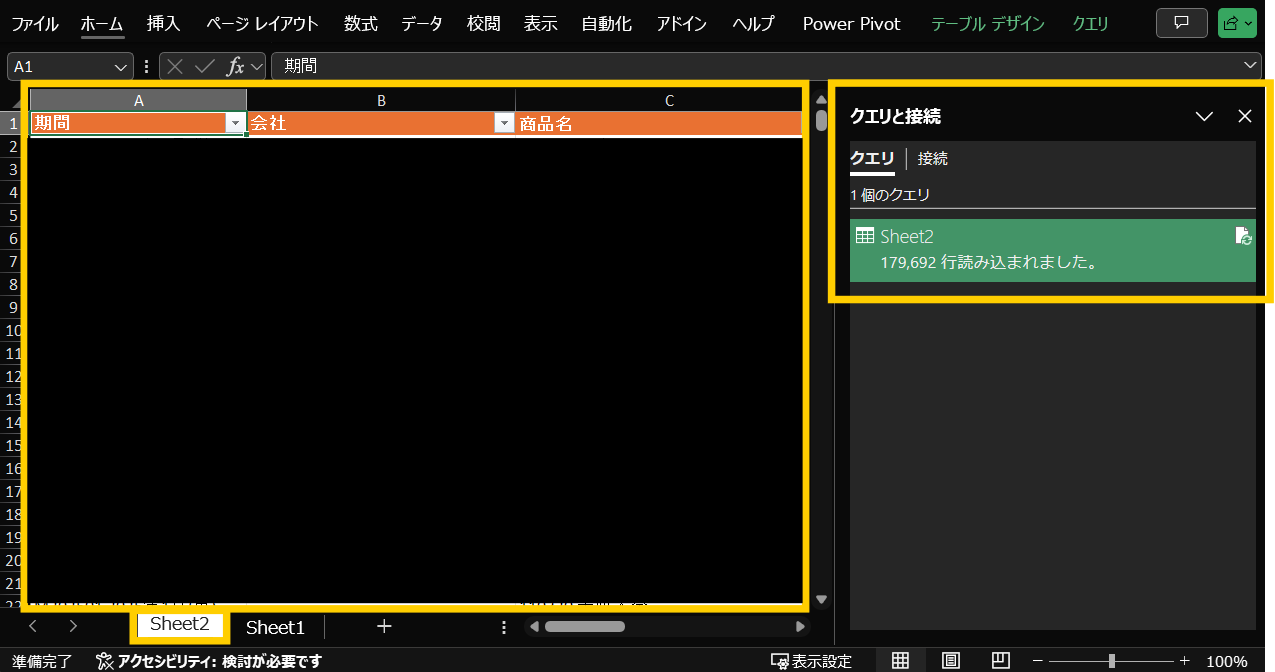Image resolution: width=1275 pixels, height=672 pixels.
Task: Close the クエリと接続 pane
Action: click(x=1245, y=116)
